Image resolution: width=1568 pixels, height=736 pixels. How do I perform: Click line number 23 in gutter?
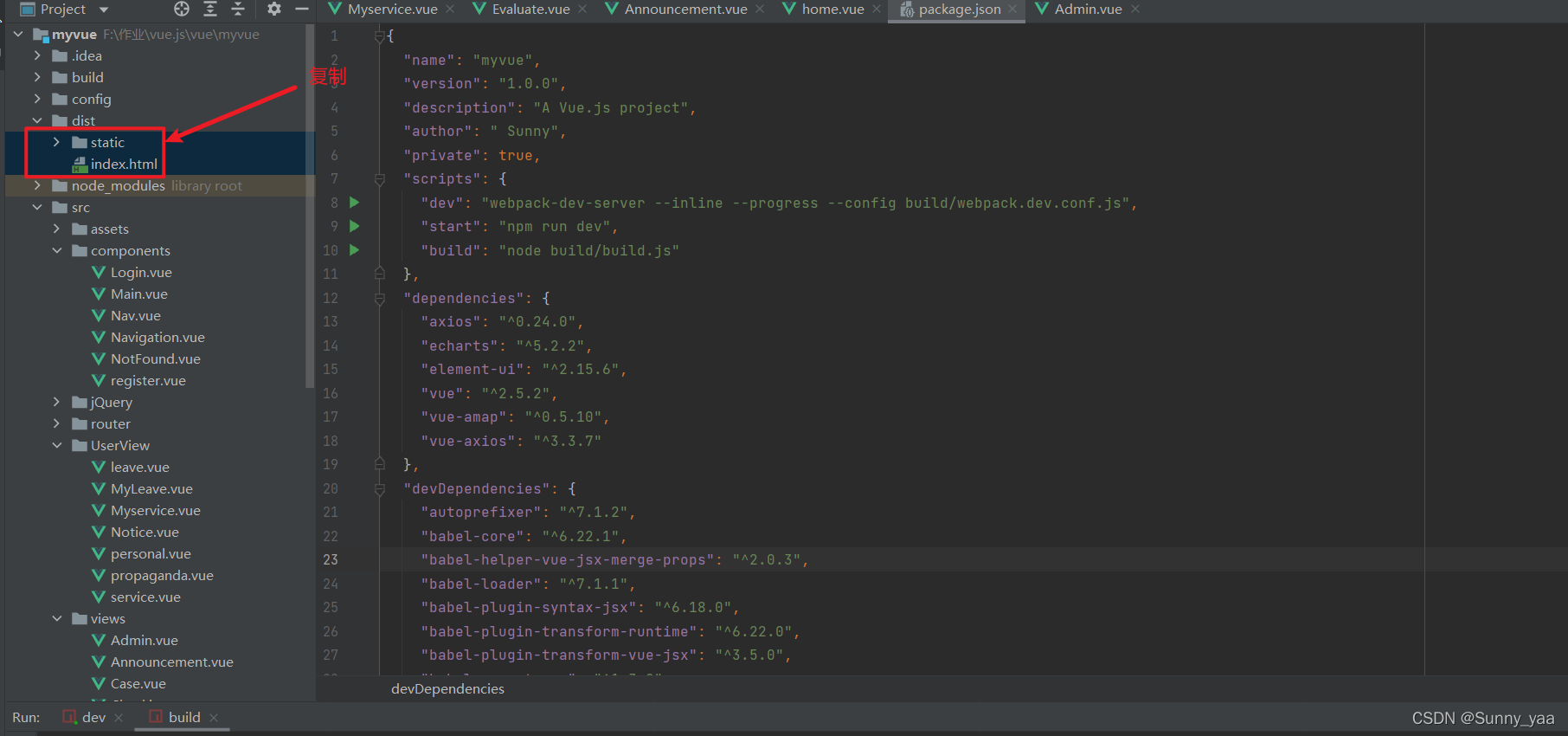pos(331,559)
